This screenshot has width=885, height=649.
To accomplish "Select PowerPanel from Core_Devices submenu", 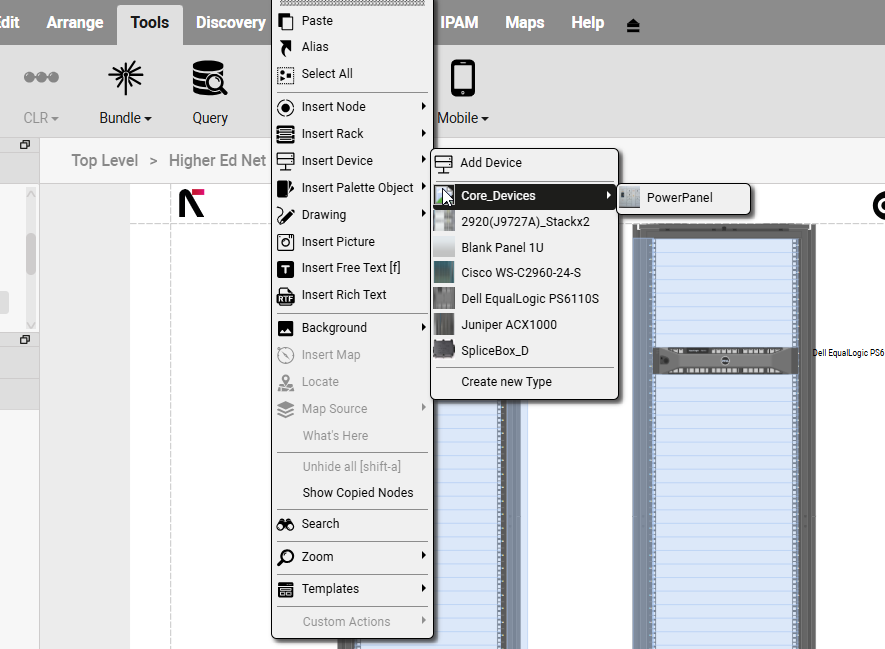I will (679, 198).
